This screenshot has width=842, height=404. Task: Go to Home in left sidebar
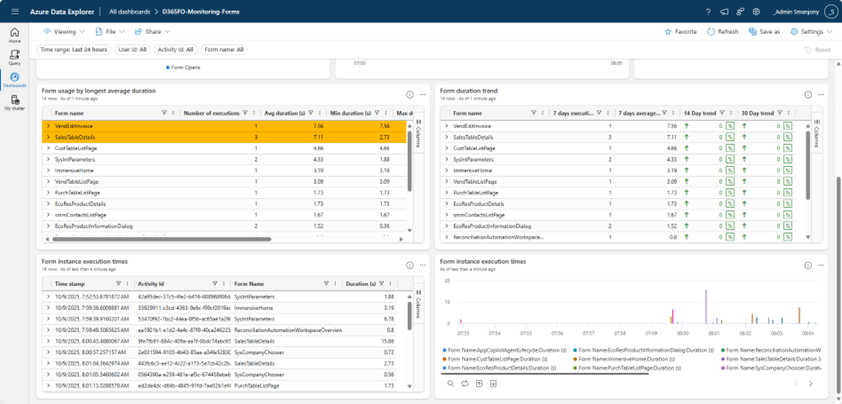pyautogui.click(x=14, y=35)
